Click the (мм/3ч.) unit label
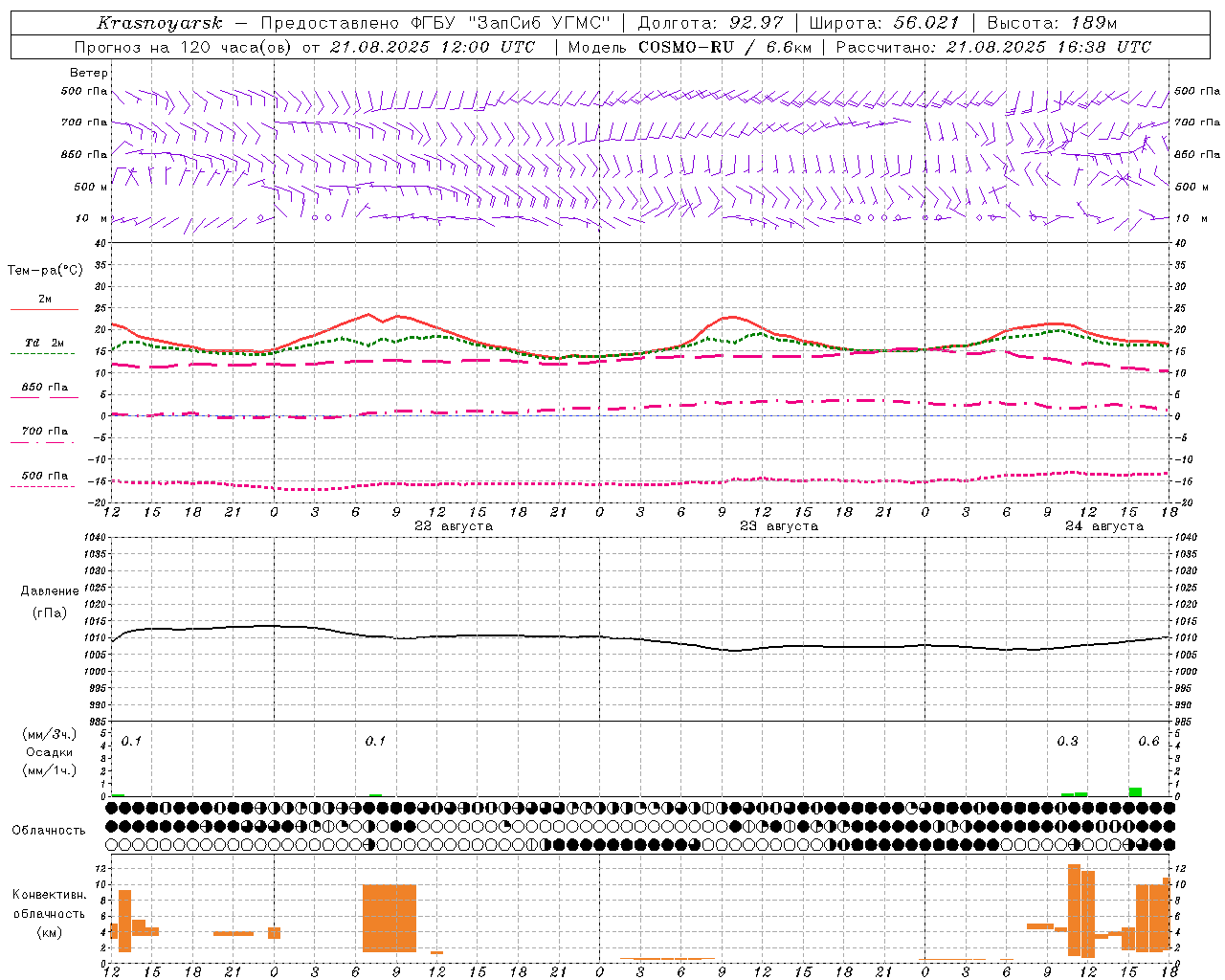 (x=50, y=734)
